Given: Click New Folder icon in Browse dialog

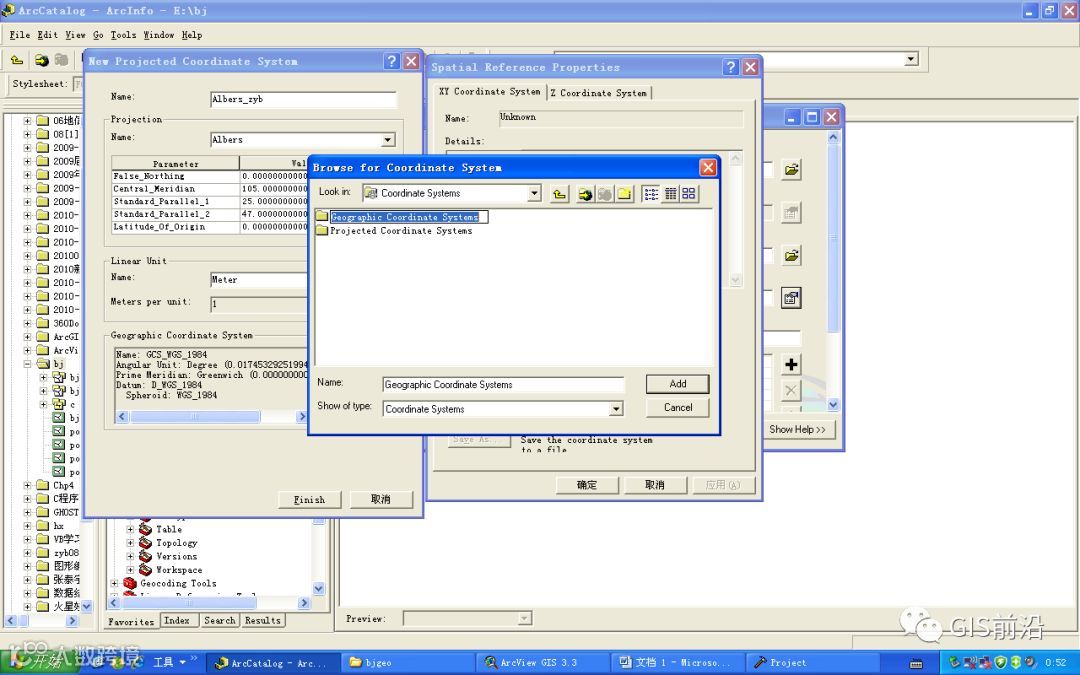Looking at the screenshot, I should 624,194.
